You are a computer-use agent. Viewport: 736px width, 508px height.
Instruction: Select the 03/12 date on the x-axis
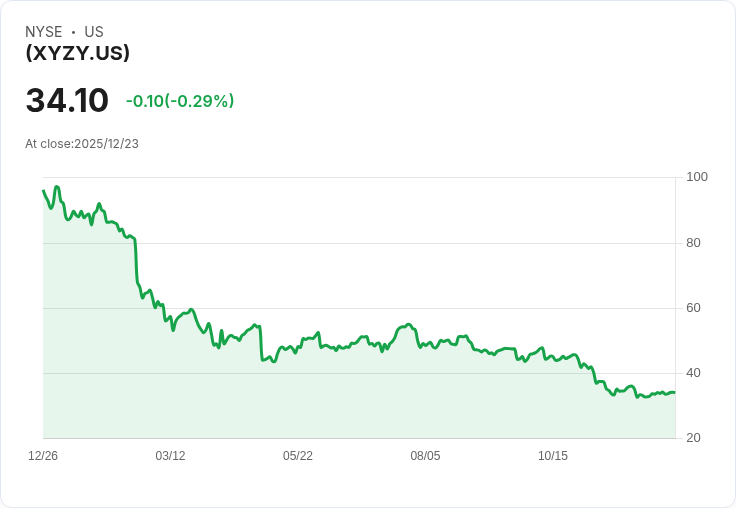[x=170, y=456]
